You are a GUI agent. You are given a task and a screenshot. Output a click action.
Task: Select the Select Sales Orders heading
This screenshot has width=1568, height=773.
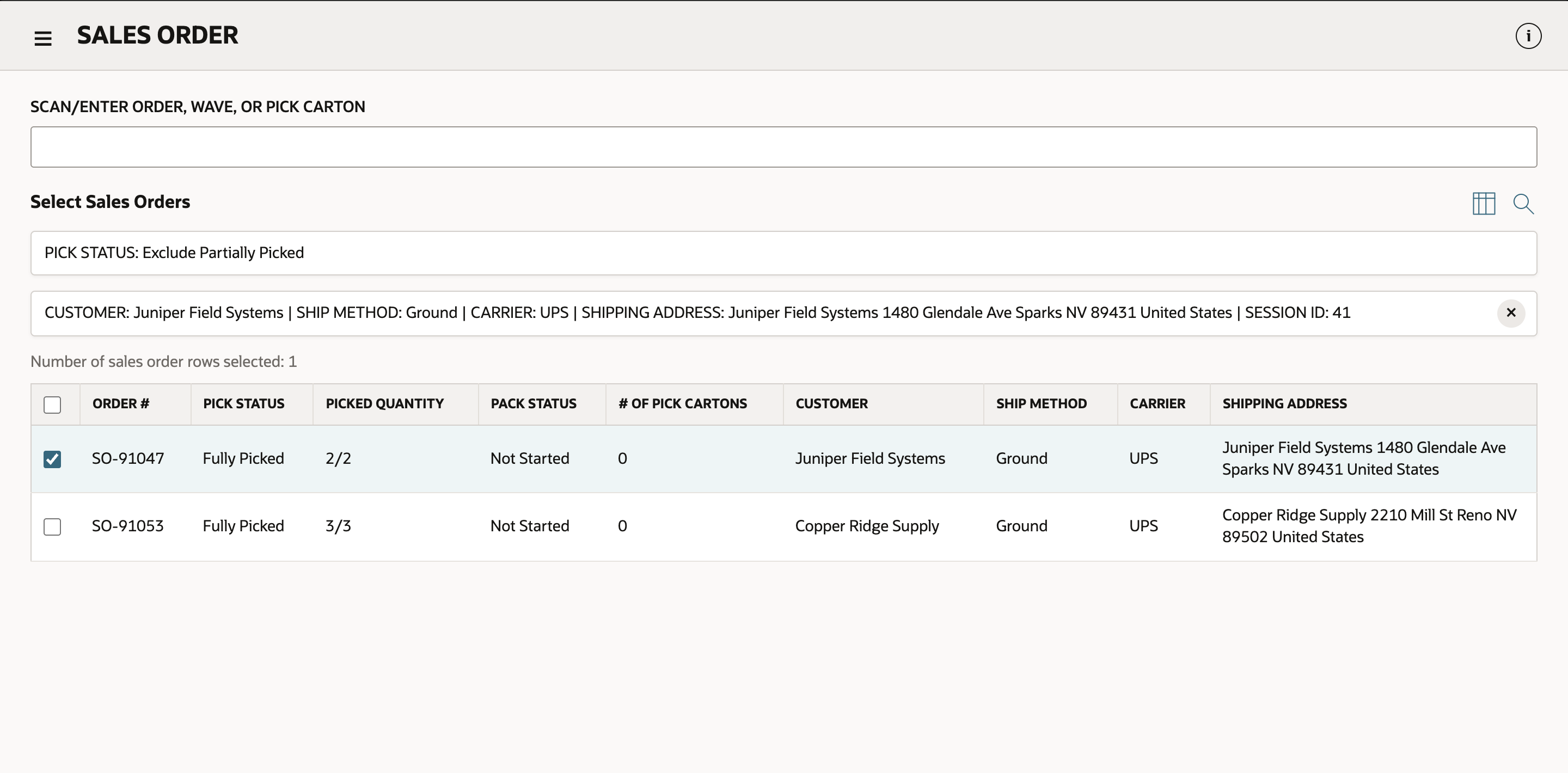[110, 201]
